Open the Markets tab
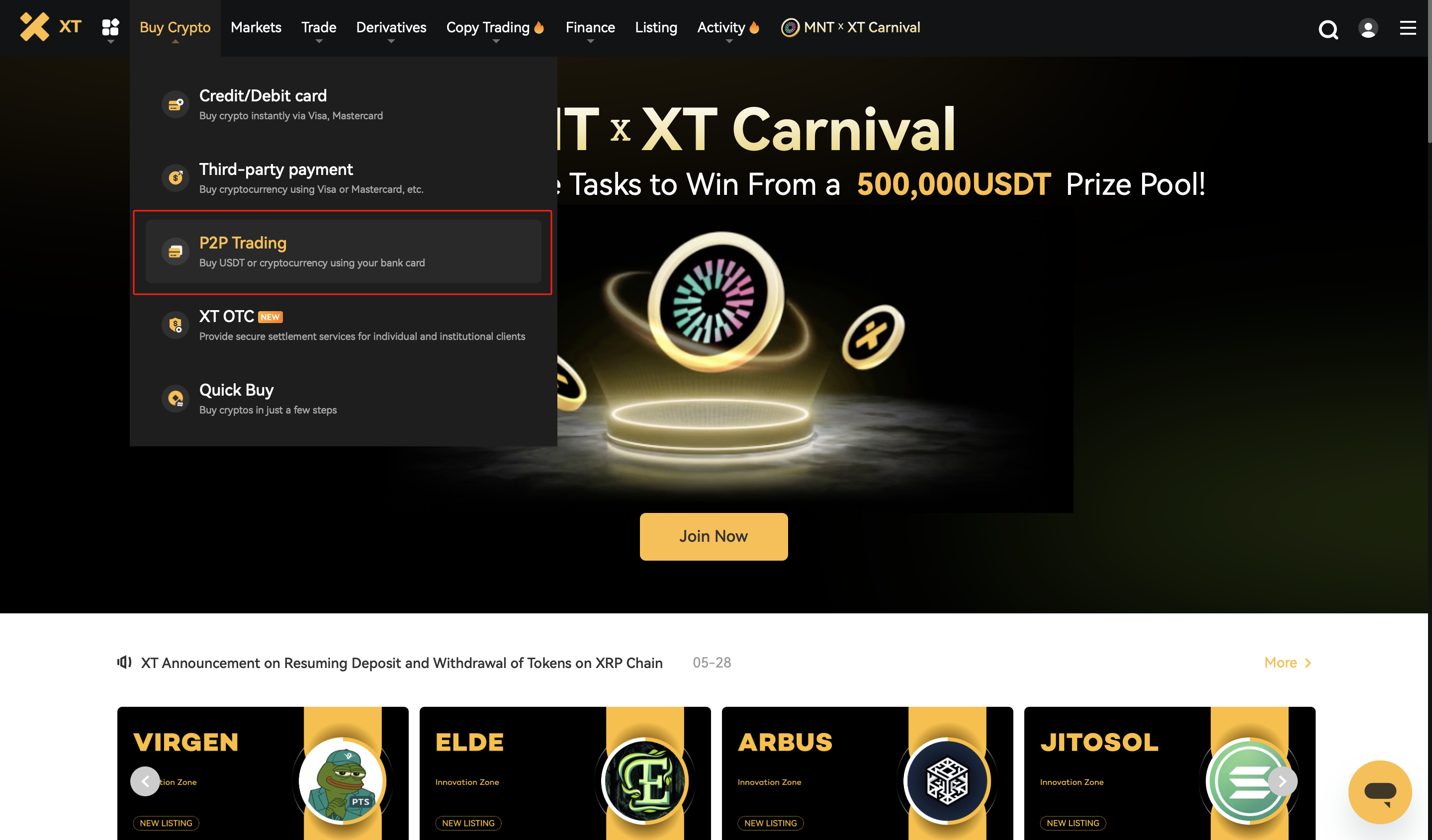The width and height of the screenshot is (1432, 840). [256, 27]
